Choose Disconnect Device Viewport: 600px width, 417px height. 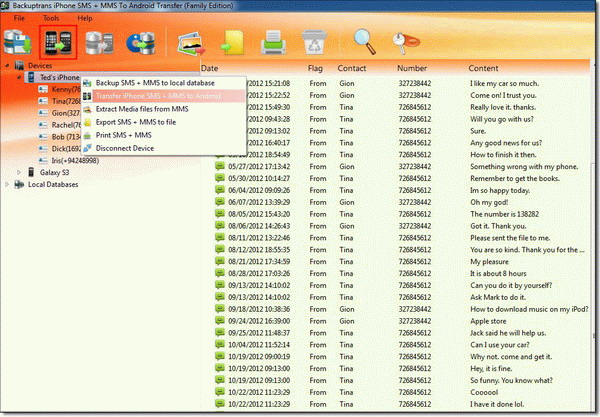(x=164, y=148)
